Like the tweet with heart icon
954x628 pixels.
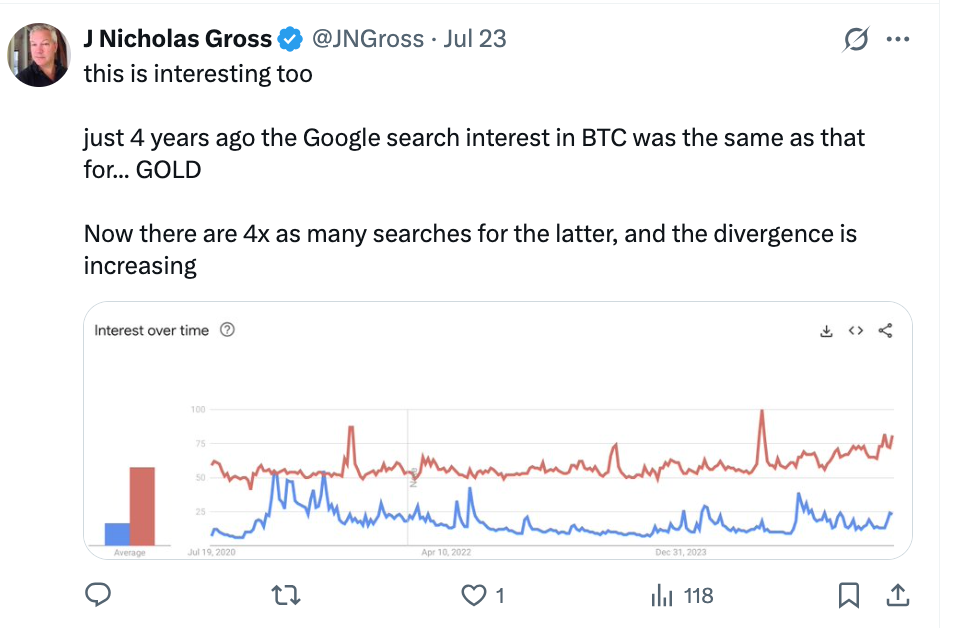[x=473, y=596]
